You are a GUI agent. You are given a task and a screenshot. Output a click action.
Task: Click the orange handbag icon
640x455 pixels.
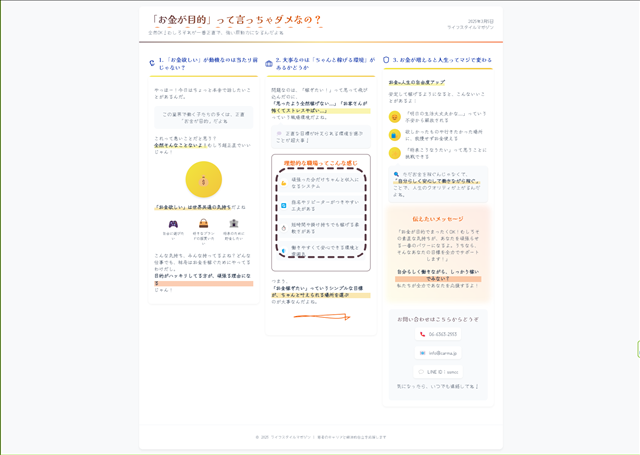coord(203,223)
